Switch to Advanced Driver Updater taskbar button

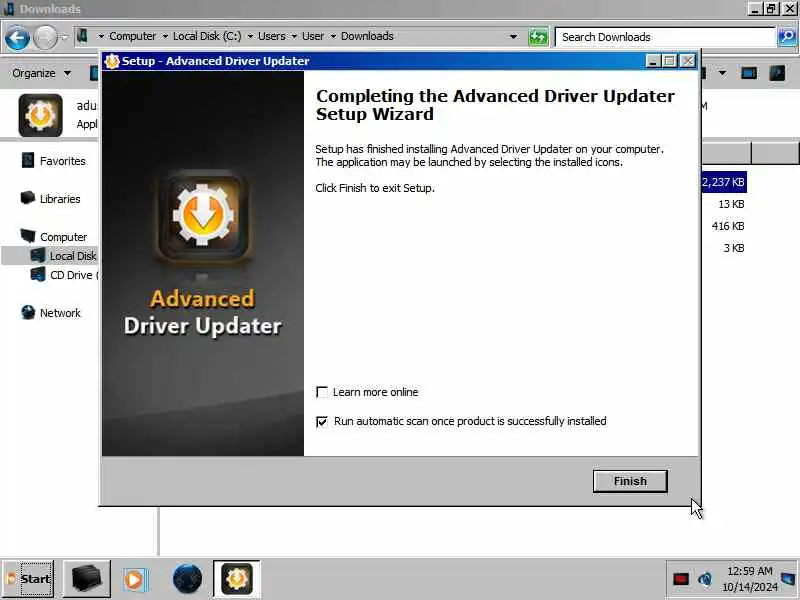pyautogui.click(x=237, y=579)
